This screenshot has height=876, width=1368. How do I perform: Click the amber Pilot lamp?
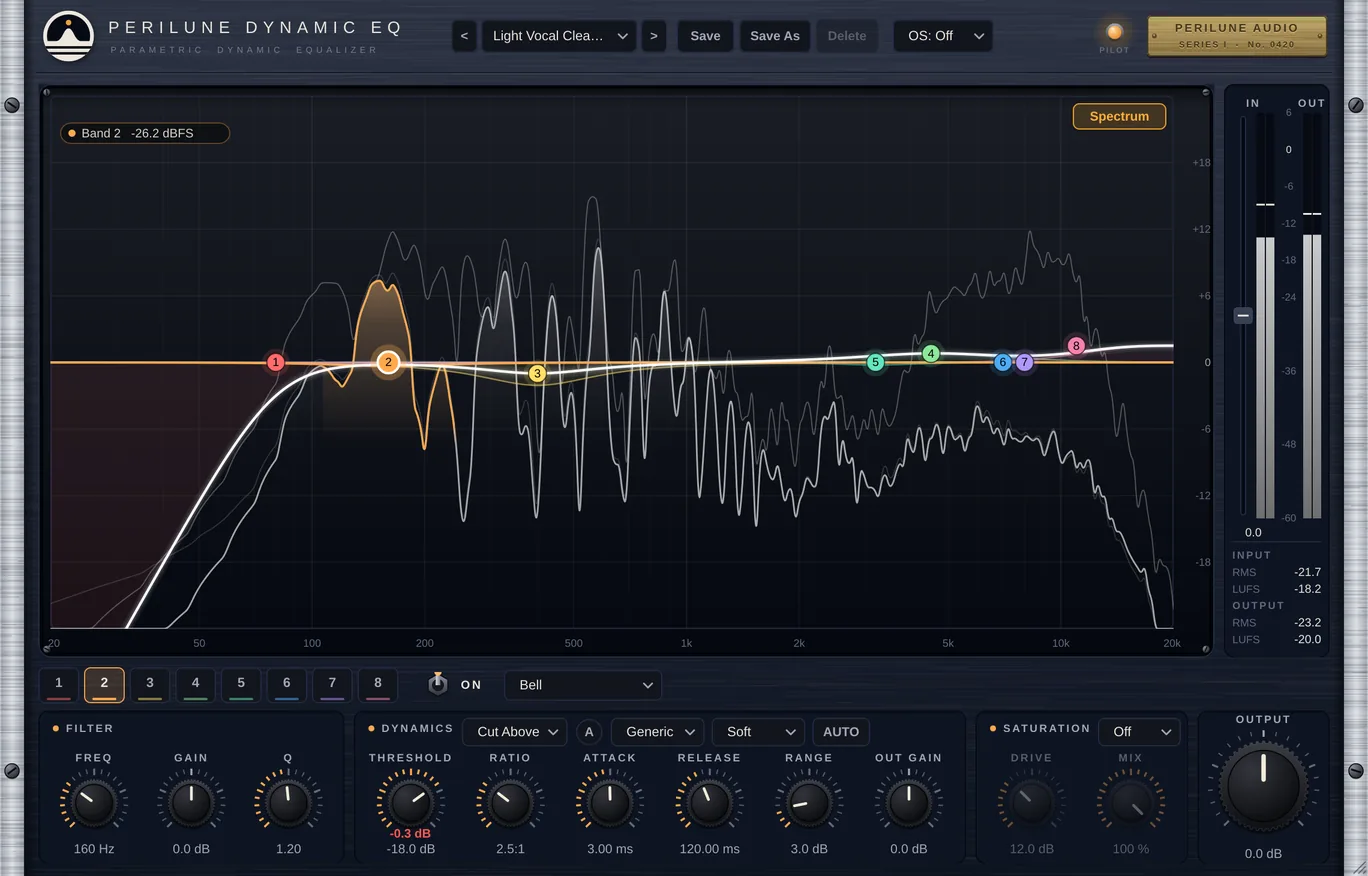tap(1114, 32)
